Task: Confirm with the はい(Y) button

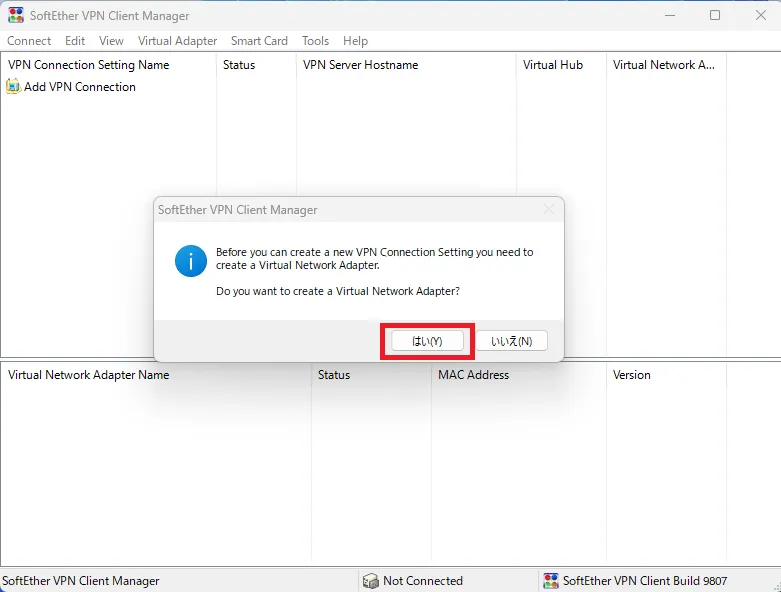Action: [x=427, y=341]
